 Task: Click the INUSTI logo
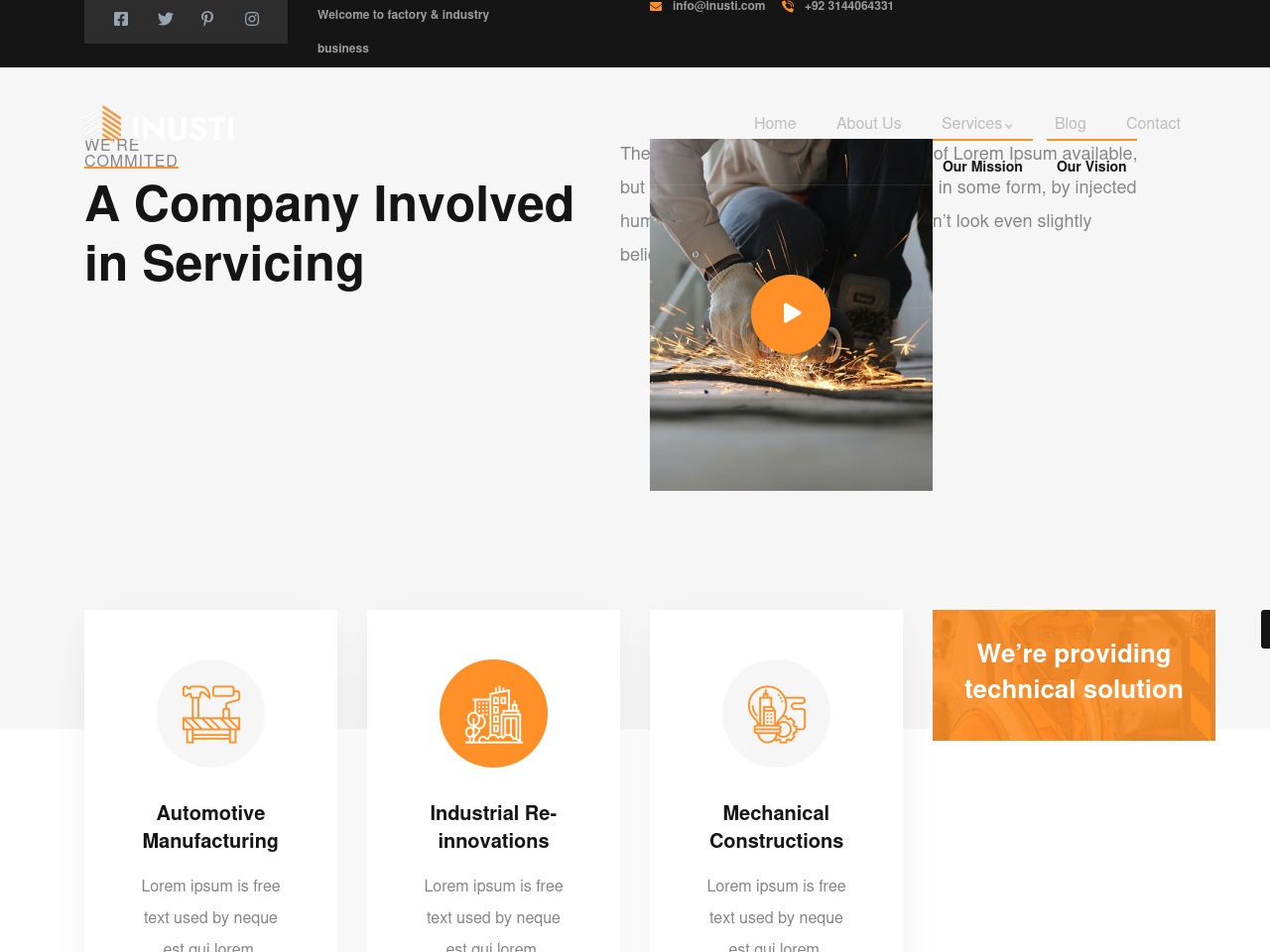pos(159,125)
